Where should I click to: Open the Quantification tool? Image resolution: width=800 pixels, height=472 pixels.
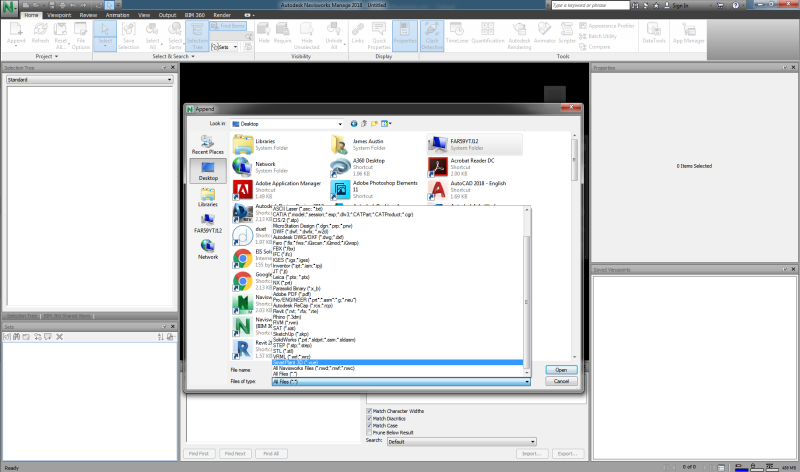488,34
